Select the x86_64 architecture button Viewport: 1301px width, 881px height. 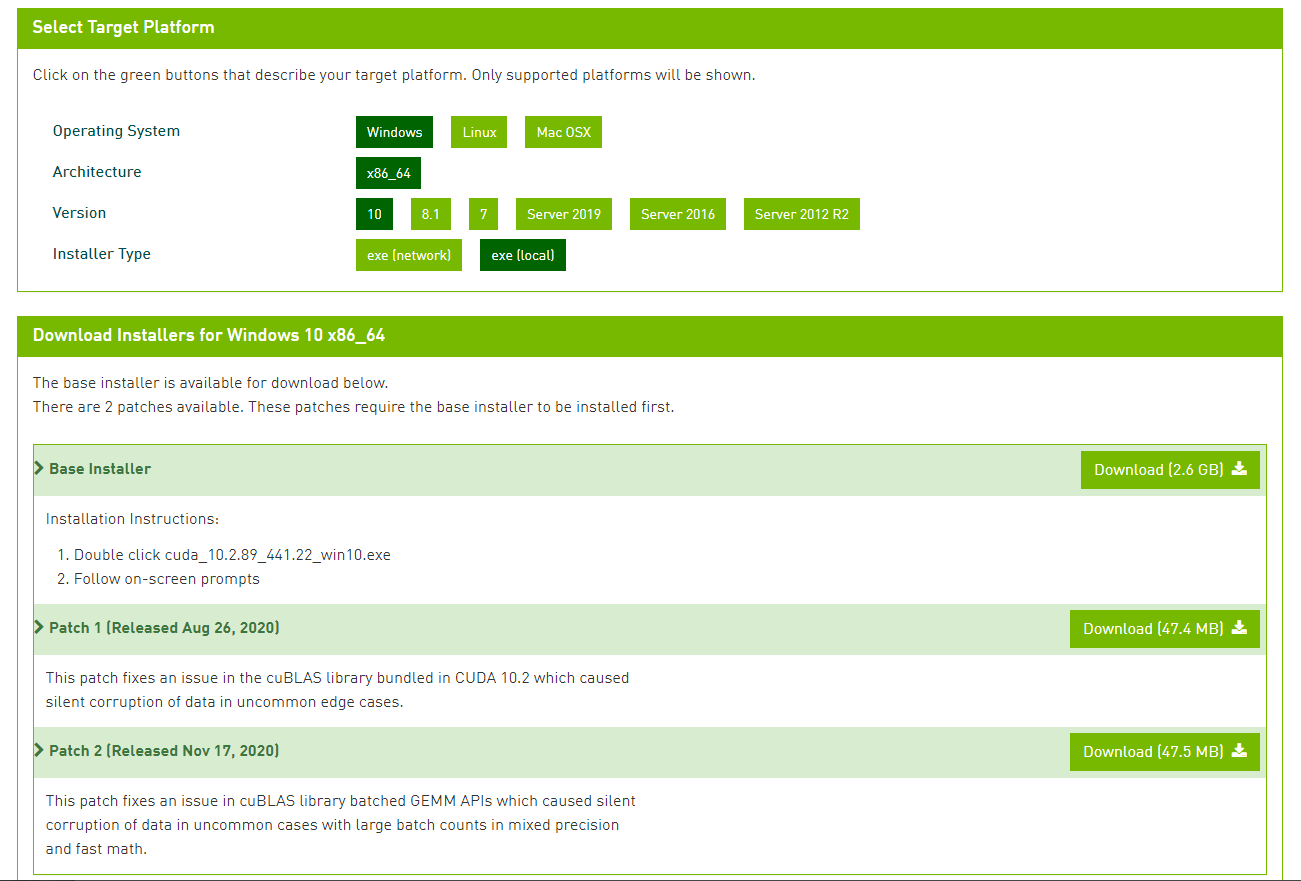tap(388, 173)
